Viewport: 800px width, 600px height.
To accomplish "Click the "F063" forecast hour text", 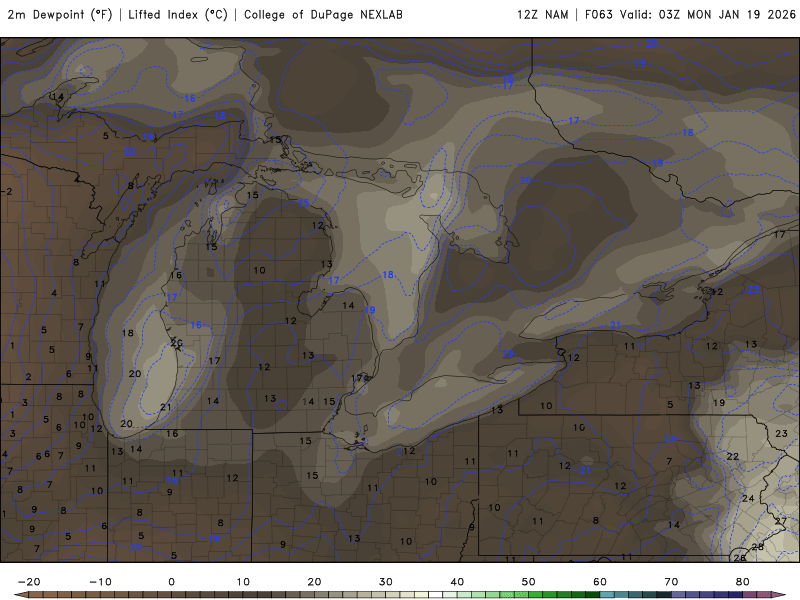I will pos(598,15).
